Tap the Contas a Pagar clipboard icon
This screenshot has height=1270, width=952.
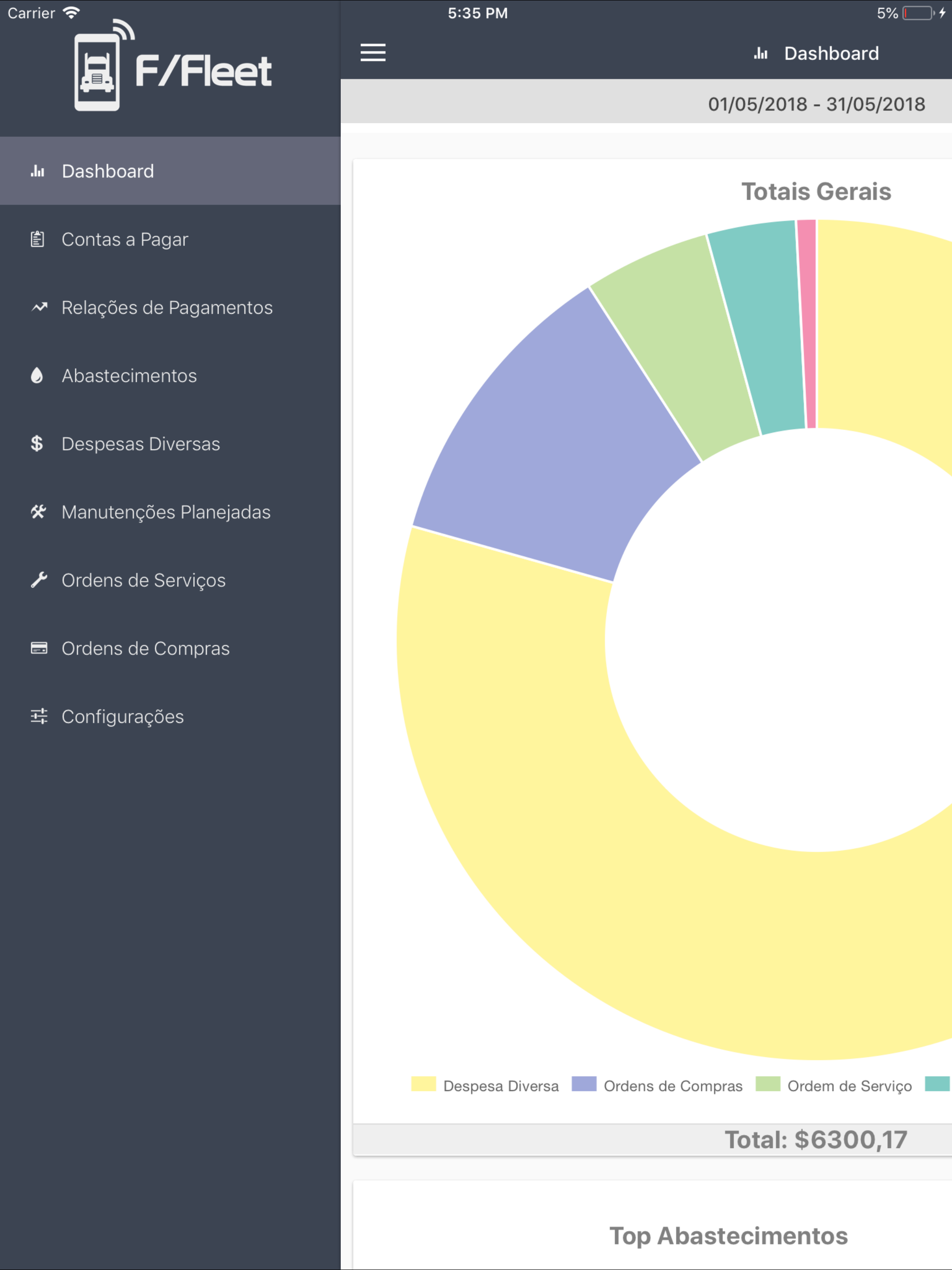coord(38,239)
